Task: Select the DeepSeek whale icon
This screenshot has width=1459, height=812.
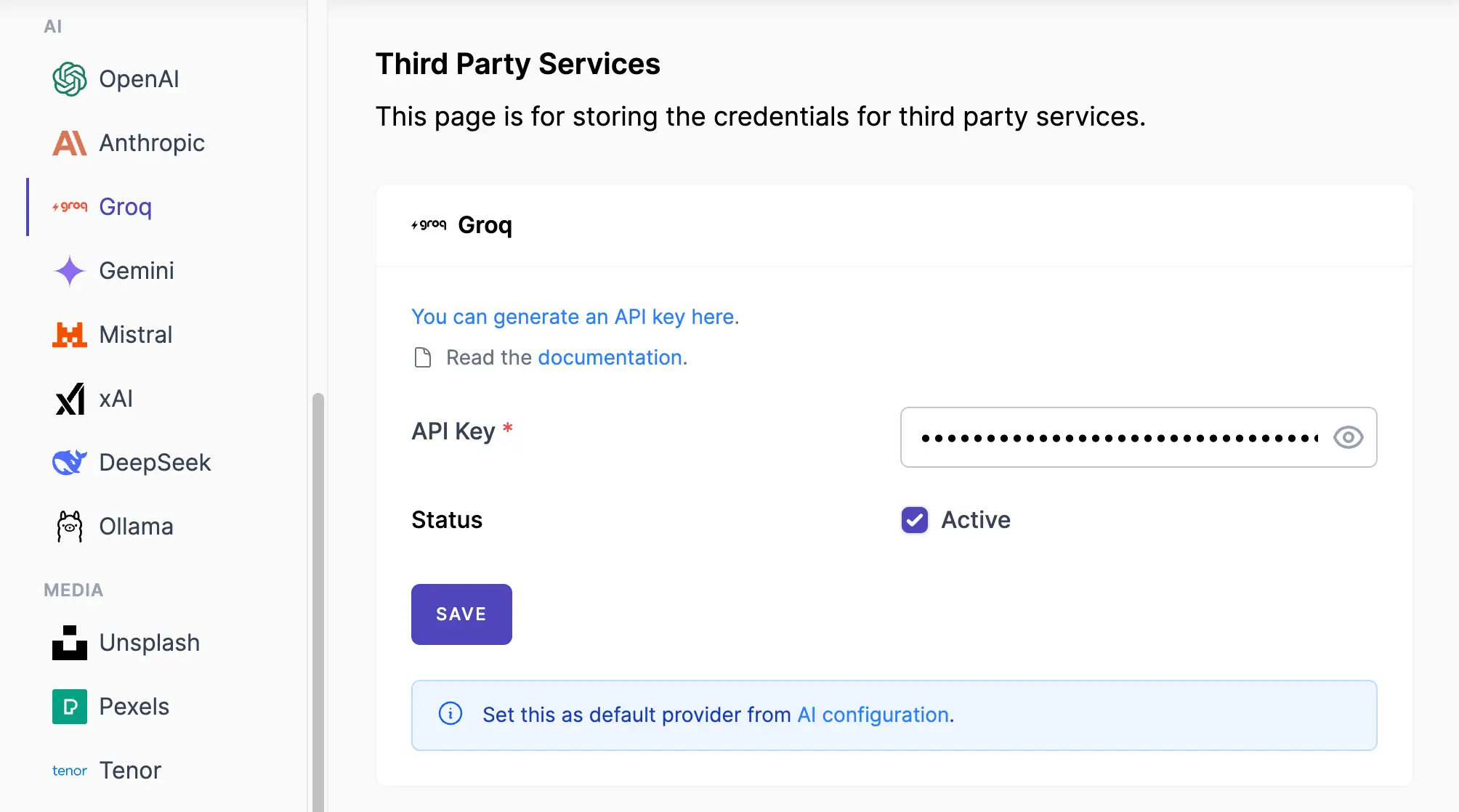Action: pos(70,463)
